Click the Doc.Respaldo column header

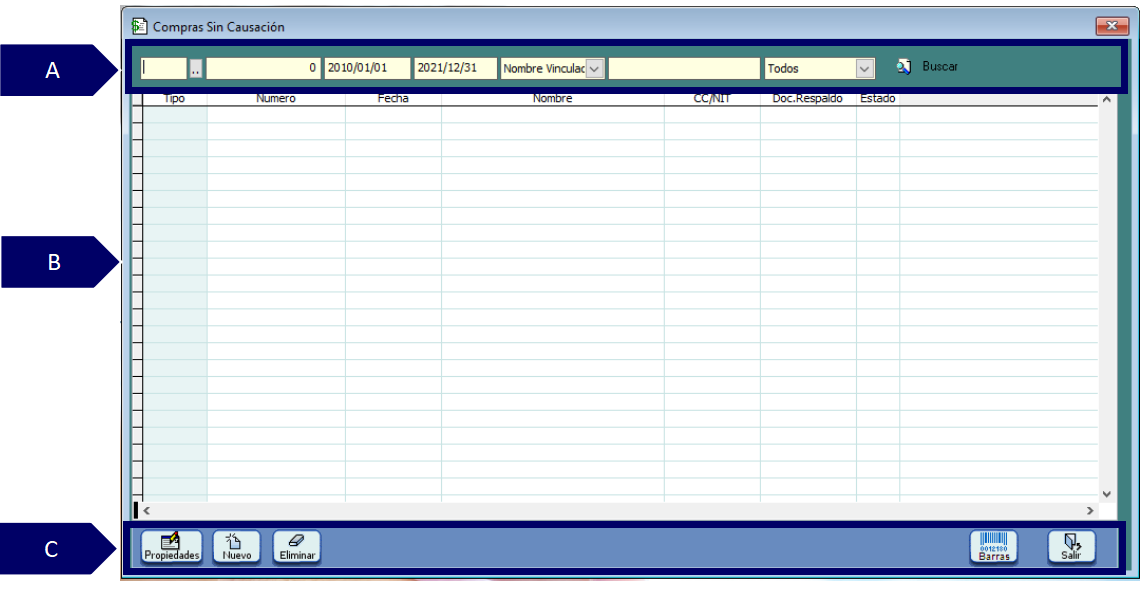tap(808, 98)
